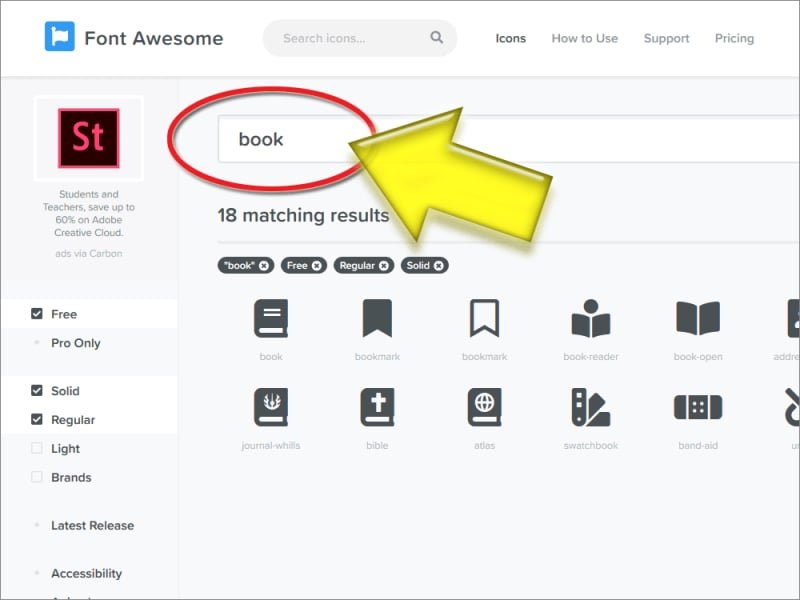Select the journal-whills icon
This screenshot has height=600, width=800.
click(271, 408)
